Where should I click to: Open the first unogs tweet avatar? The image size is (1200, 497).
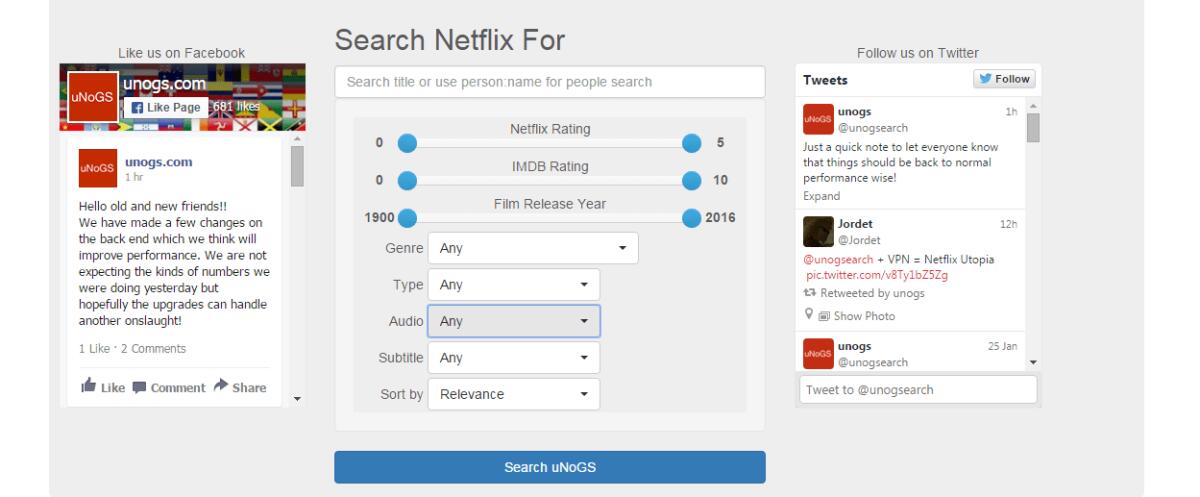pos(818,119)
